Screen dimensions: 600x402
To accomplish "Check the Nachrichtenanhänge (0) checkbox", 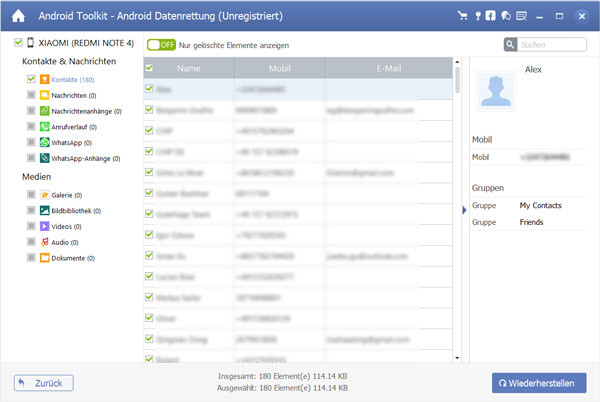I will (x=31, y=111).
